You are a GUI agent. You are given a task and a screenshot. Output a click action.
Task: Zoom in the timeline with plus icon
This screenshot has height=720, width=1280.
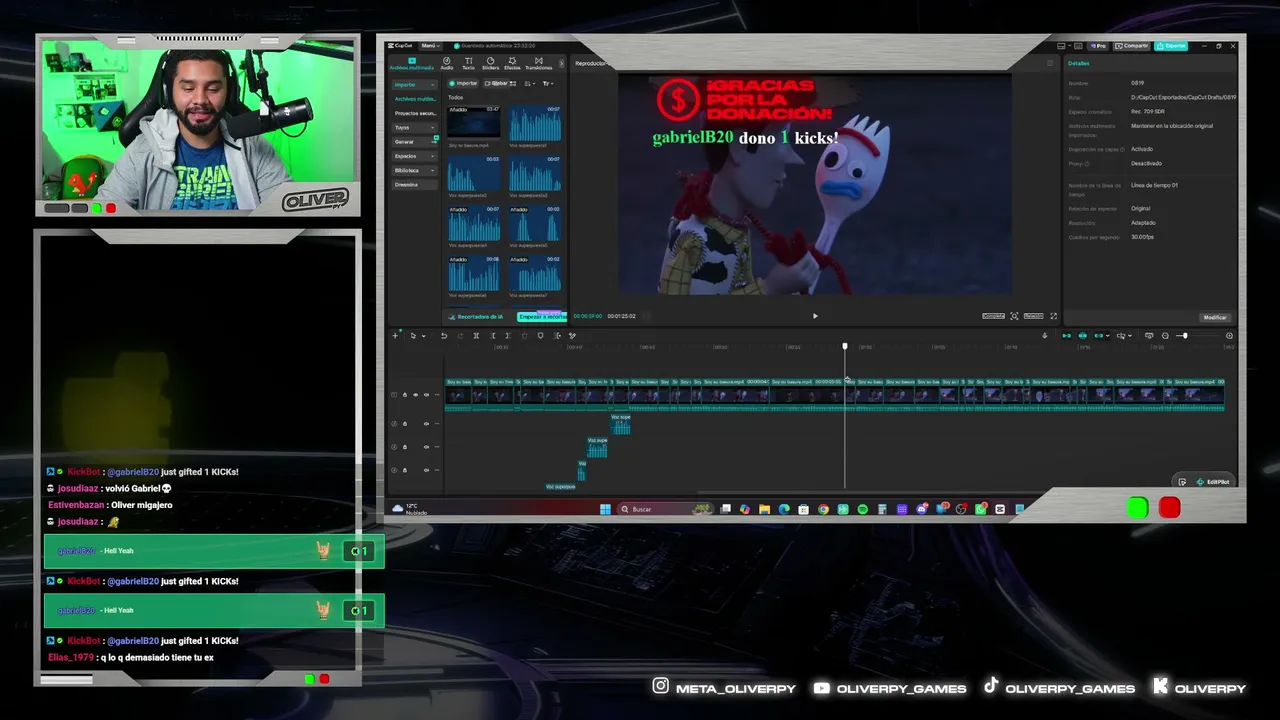coord(1229,336)
